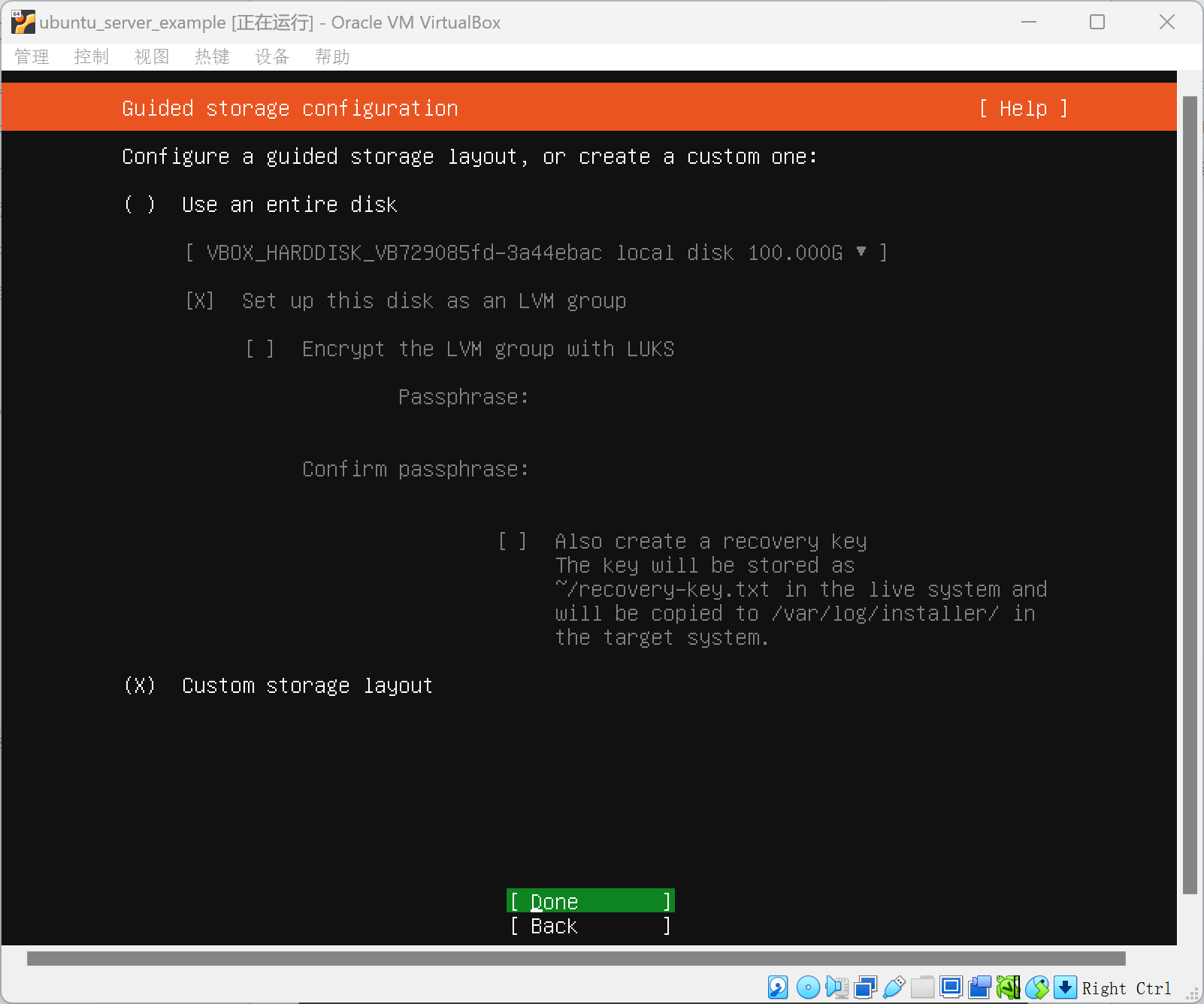Open the 设备 menu
Screen dimensions: 1204x1004
pos(272,57)
